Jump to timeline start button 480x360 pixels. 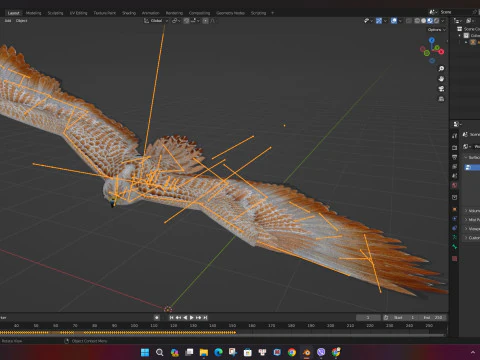[172, 318]
